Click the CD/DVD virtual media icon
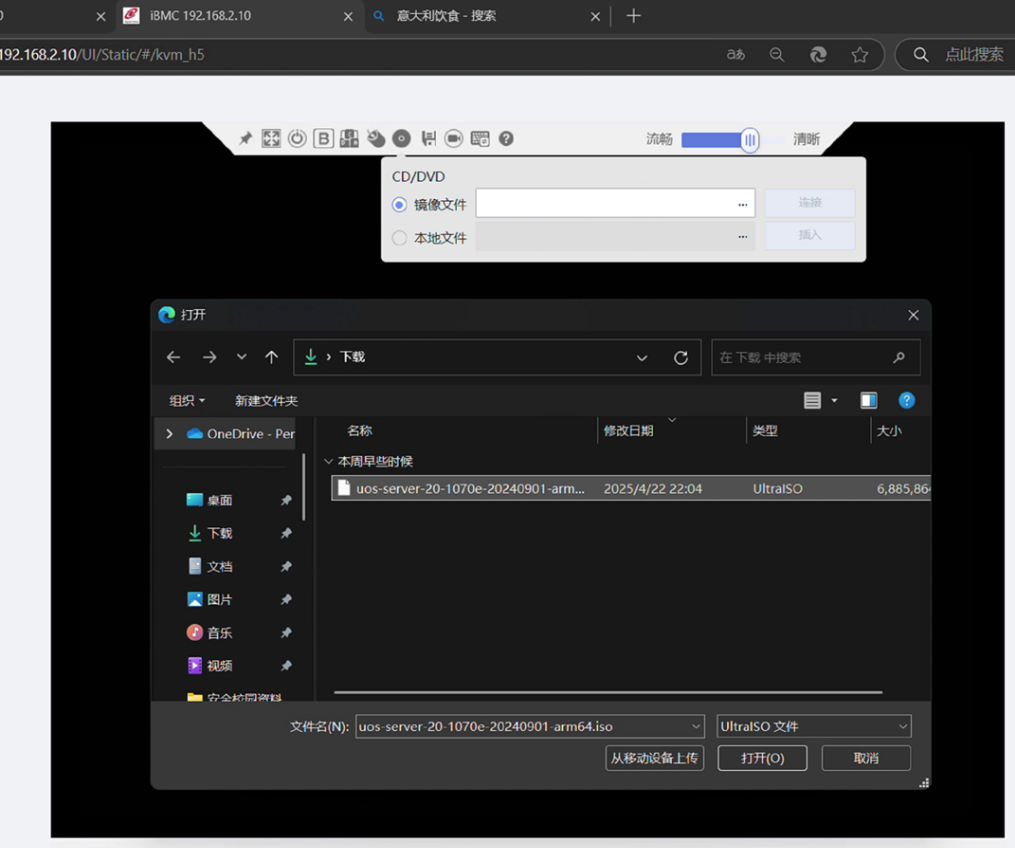Screen dimensions: 1015x848 coord(401,139)
